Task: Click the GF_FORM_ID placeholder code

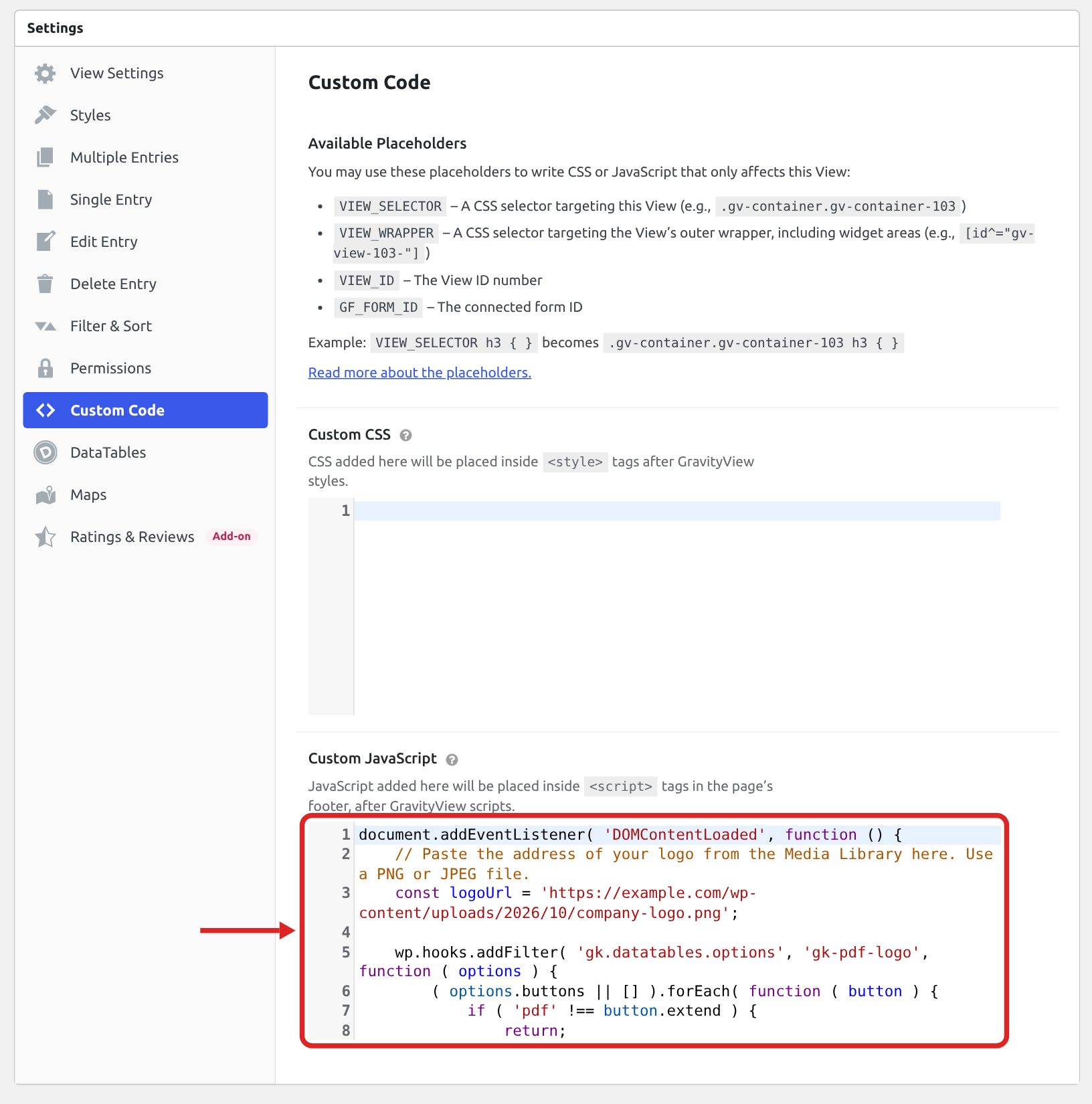Action: [378, 307]
